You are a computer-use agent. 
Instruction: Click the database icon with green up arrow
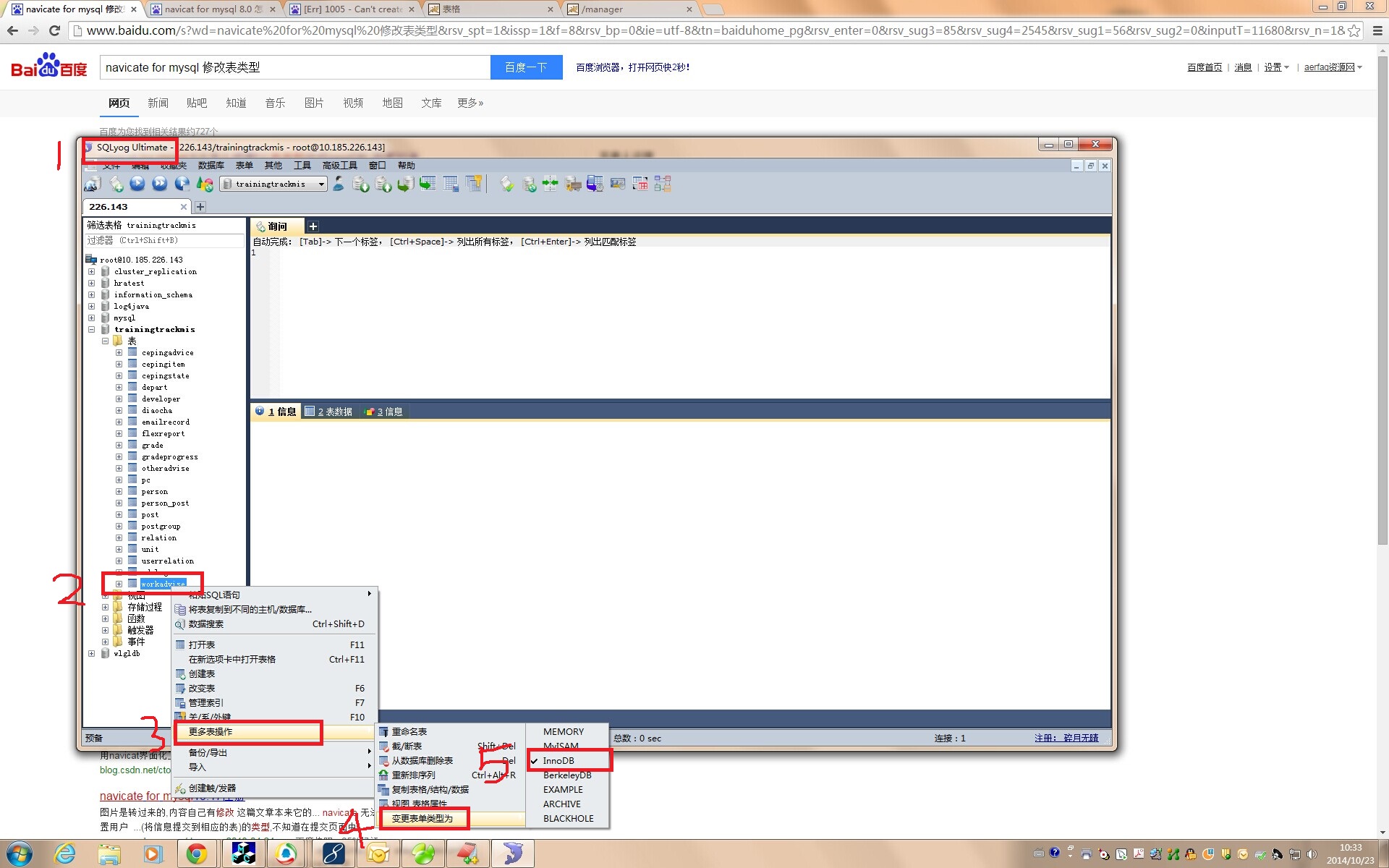point(383,184)
